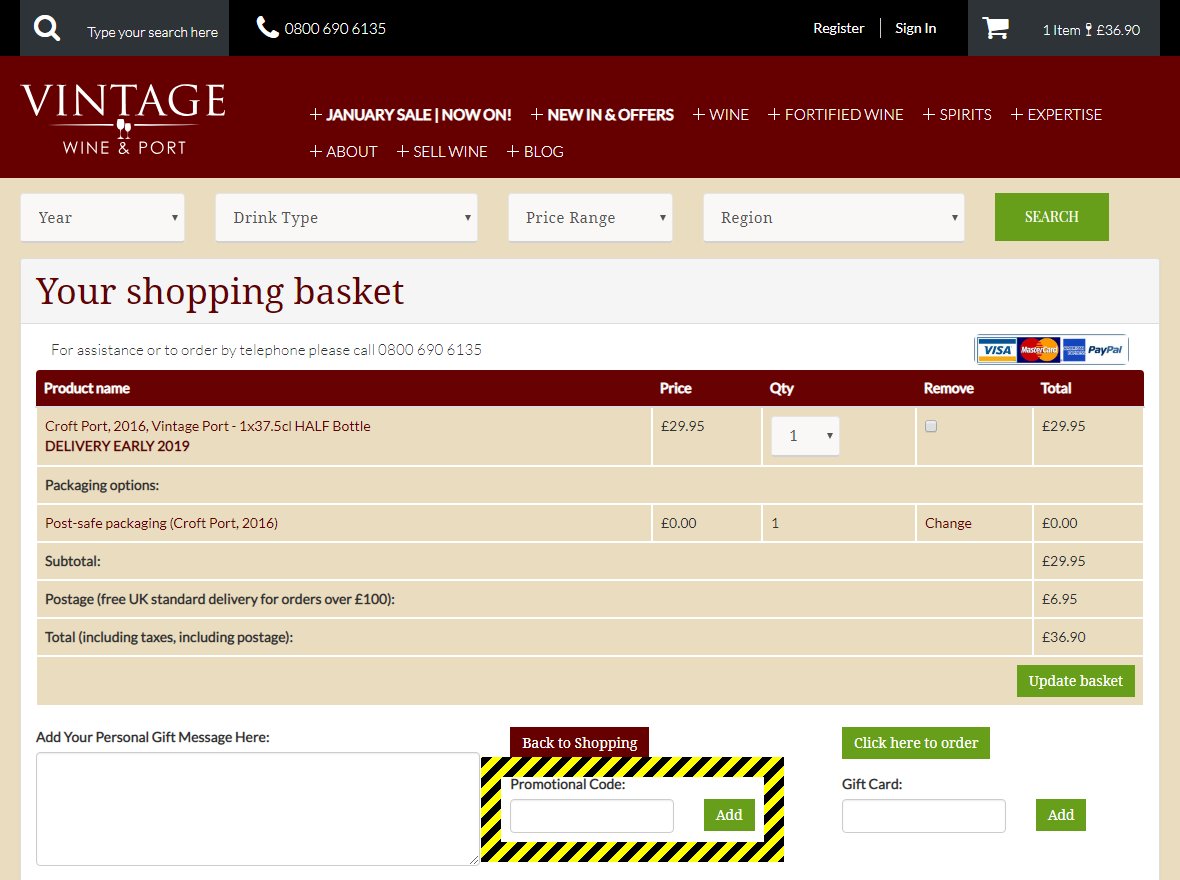The width and height of the screenshot is (1180, 880).
Task: Click the phone icon in header
Action: tap(267, 28)
